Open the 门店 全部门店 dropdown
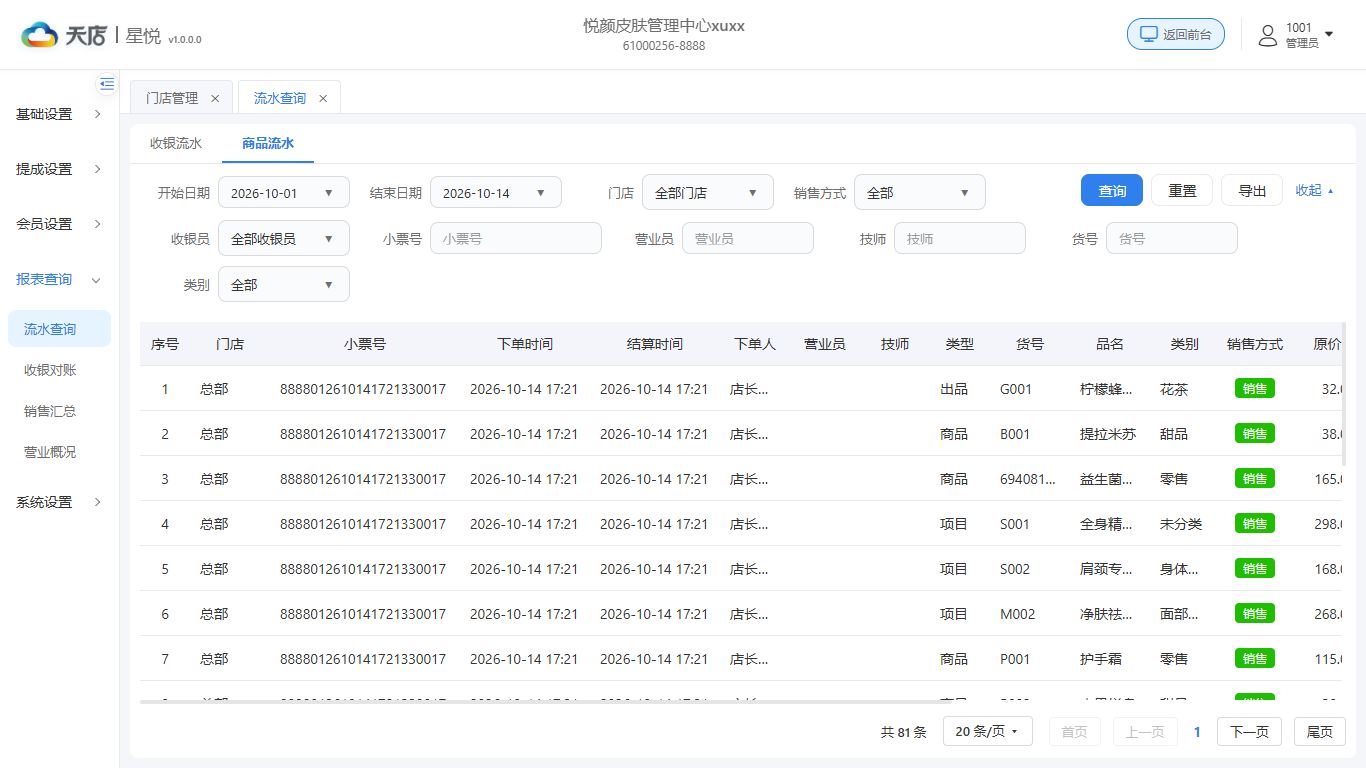 tap(708, 193)
